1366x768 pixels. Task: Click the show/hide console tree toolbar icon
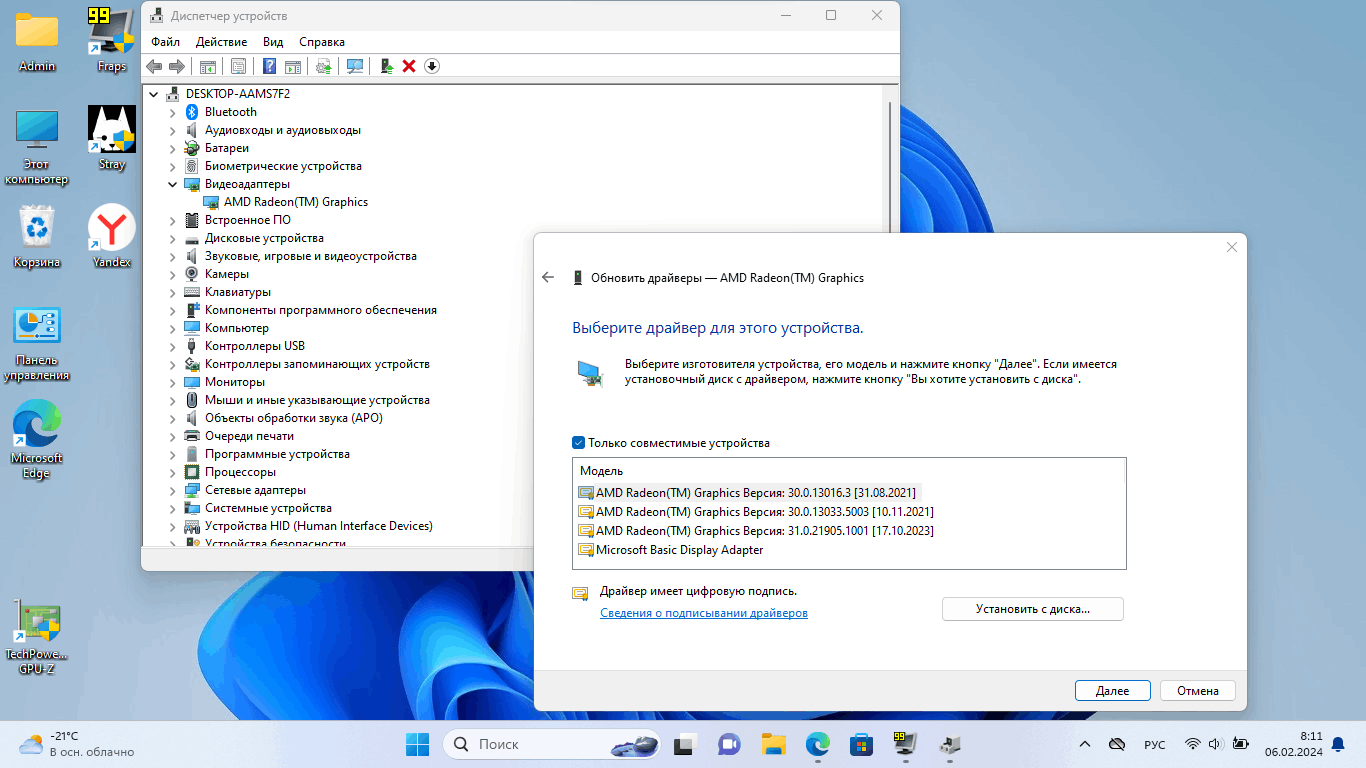pos(208,66)
